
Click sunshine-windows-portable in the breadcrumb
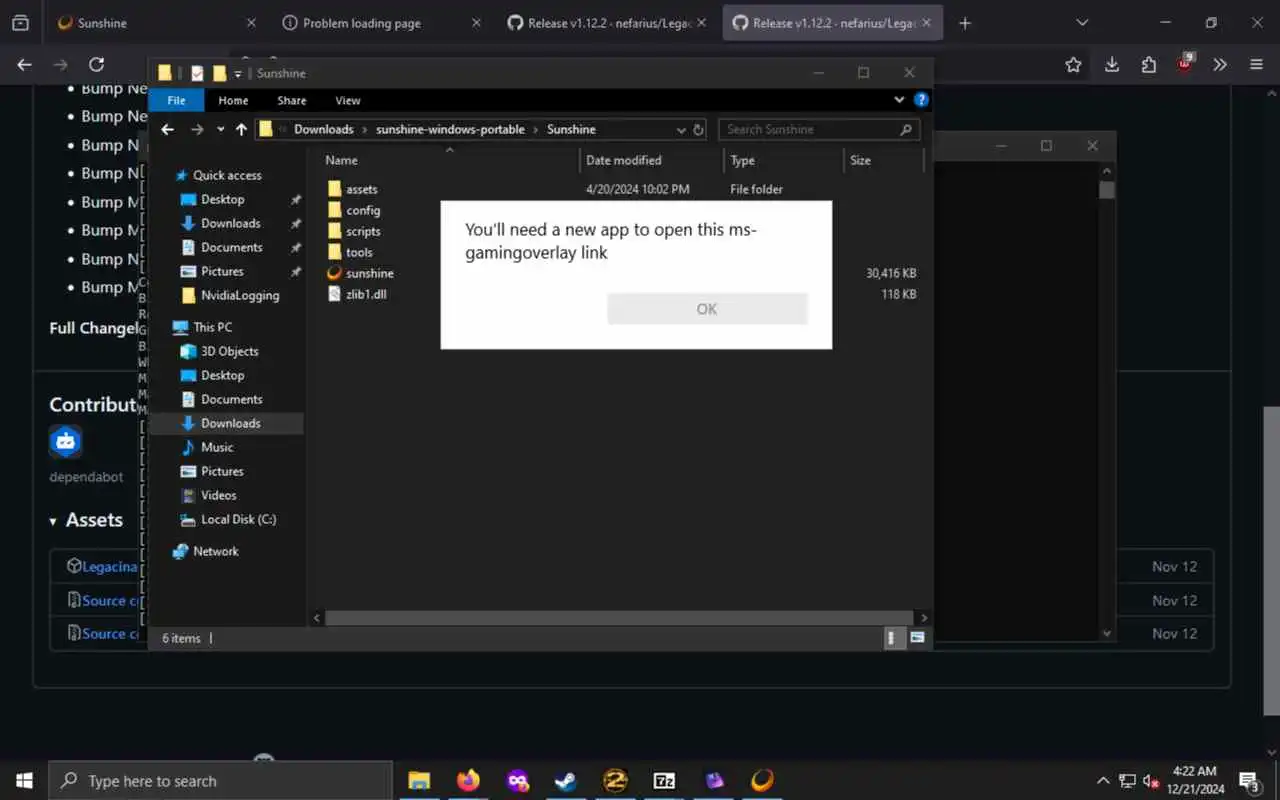point(450,129)
